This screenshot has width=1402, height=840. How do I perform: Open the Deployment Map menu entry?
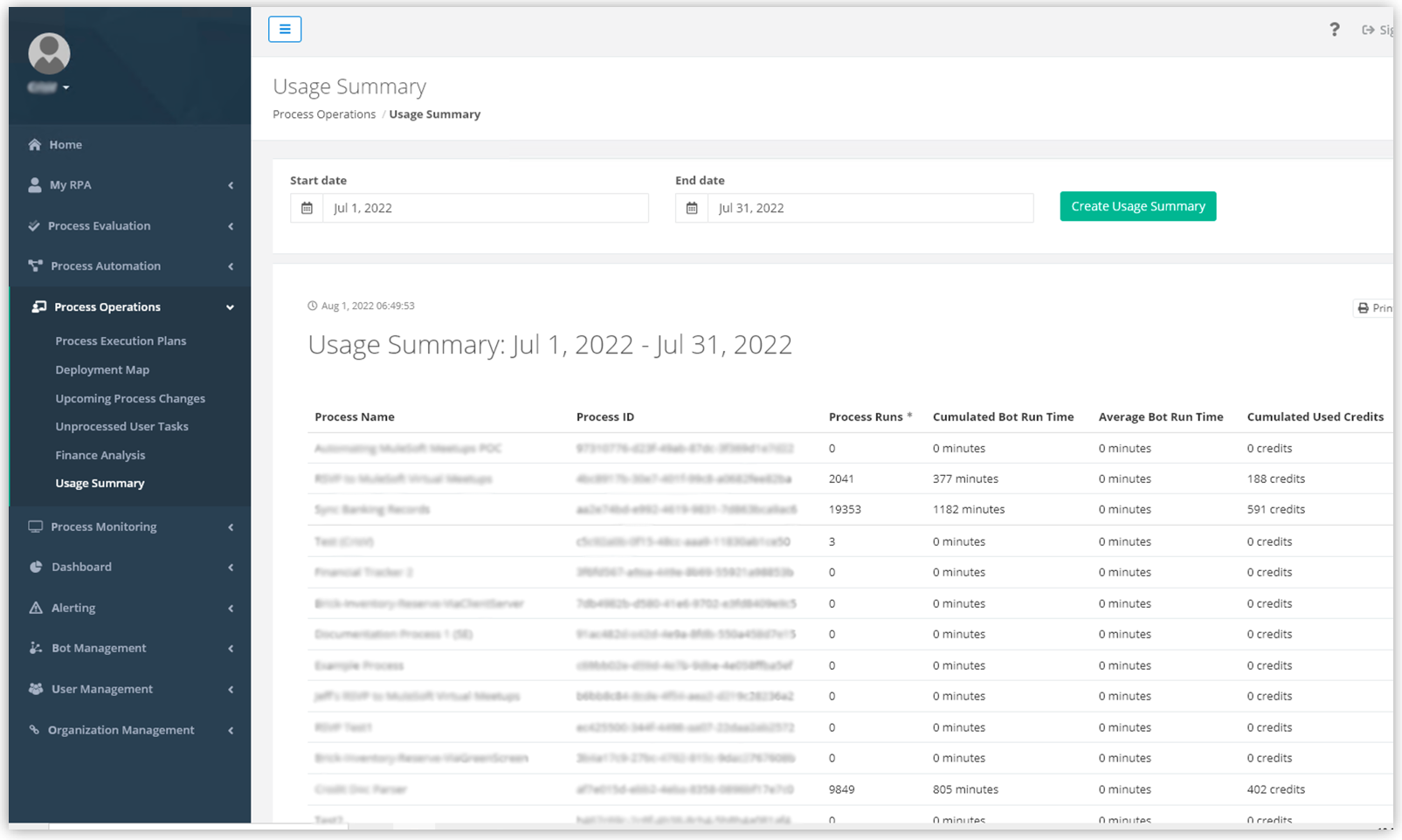tap(102, 369)
